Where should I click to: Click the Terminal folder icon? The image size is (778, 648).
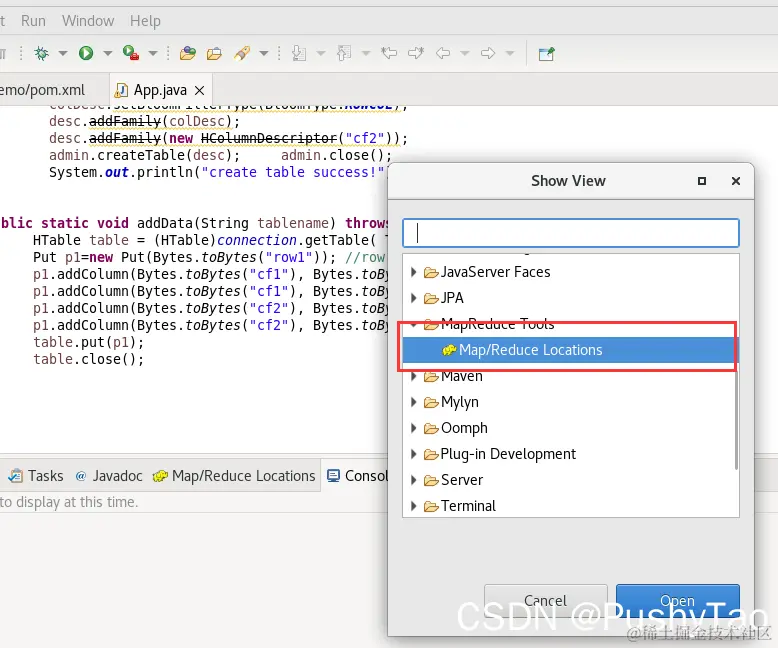click(x=431, y=506)
